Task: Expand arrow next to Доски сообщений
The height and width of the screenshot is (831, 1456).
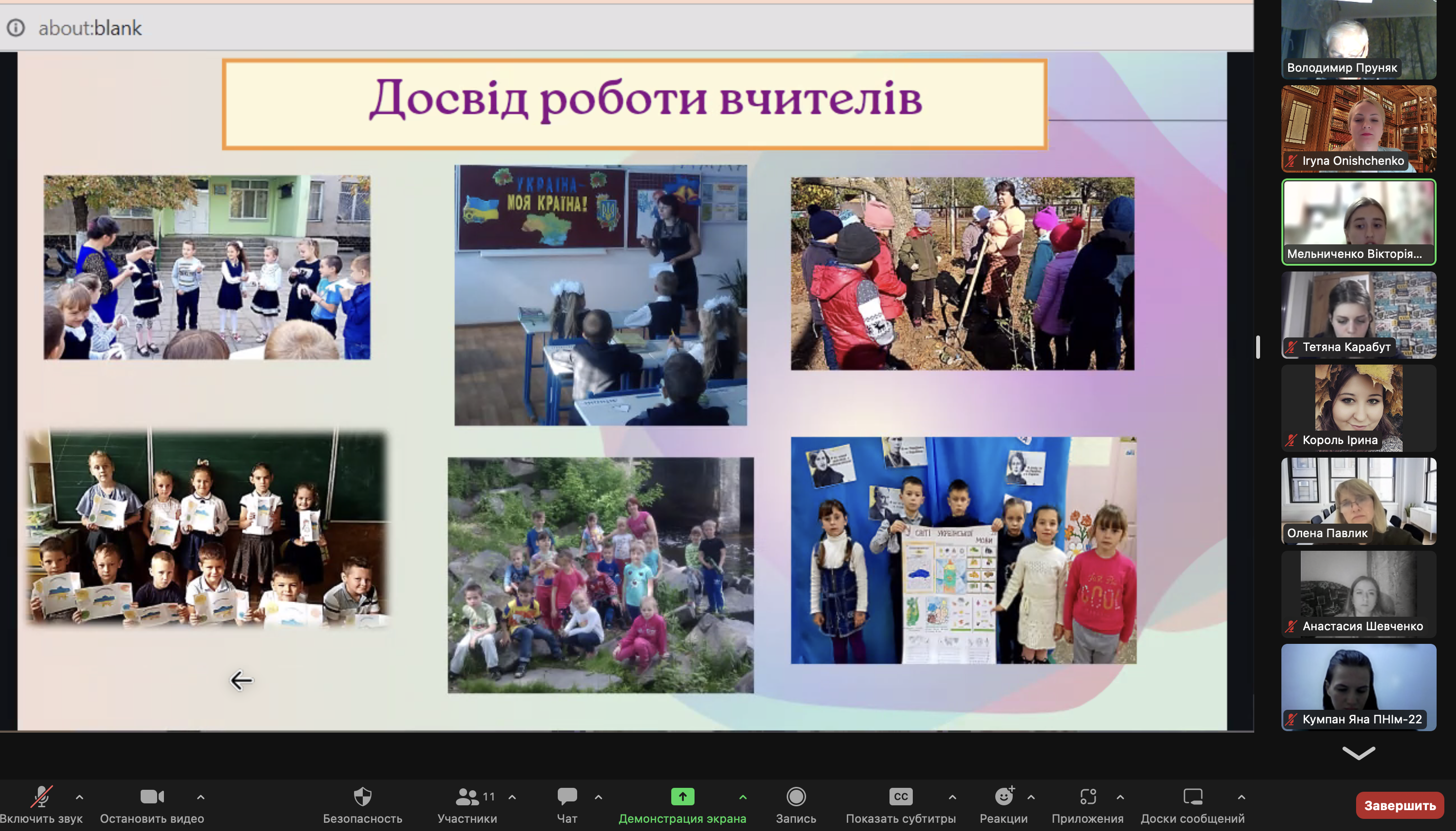Action: tap(1241, 797)
